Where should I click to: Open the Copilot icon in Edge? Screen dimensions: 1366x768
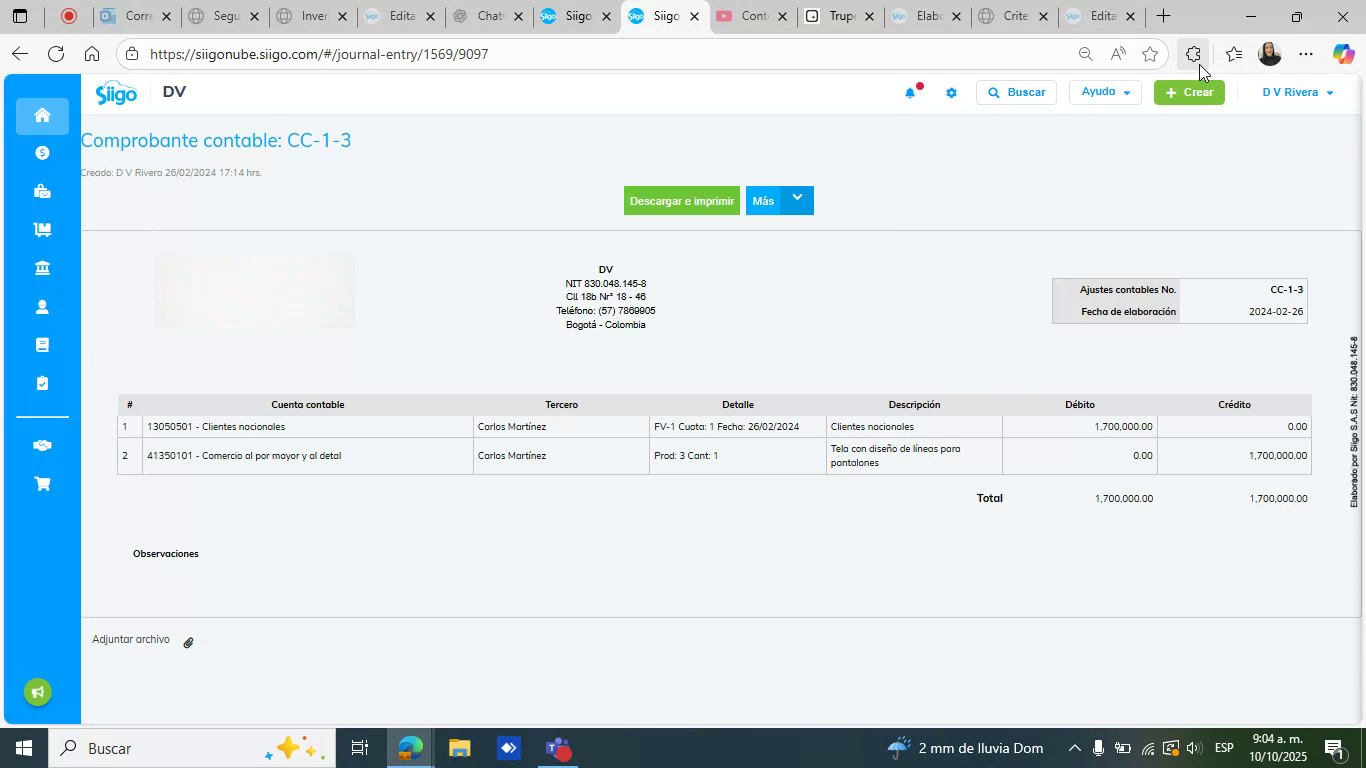click(x=1343, y=54)
